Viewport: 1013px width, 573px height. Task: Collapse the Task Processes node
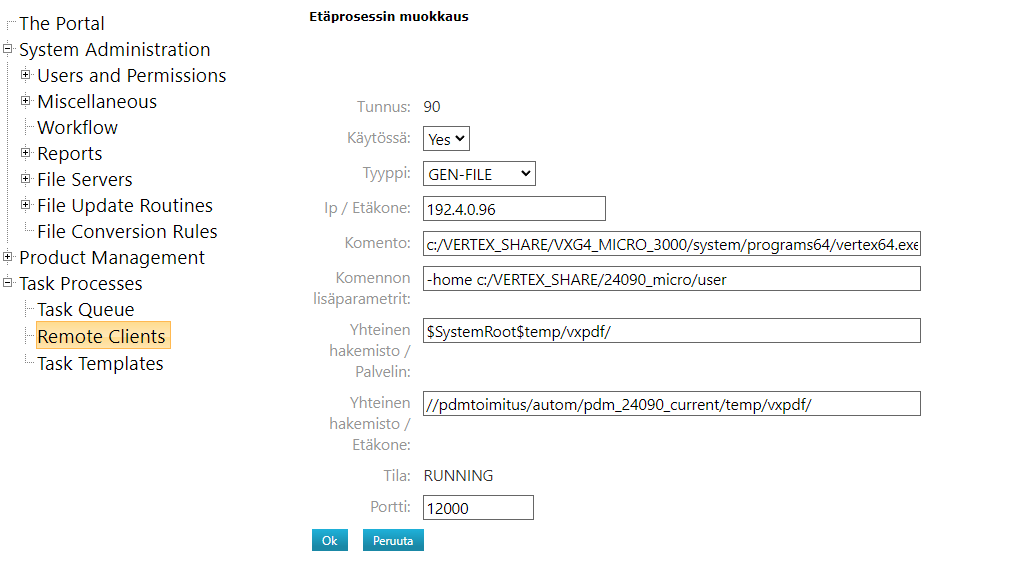(8, 283)
